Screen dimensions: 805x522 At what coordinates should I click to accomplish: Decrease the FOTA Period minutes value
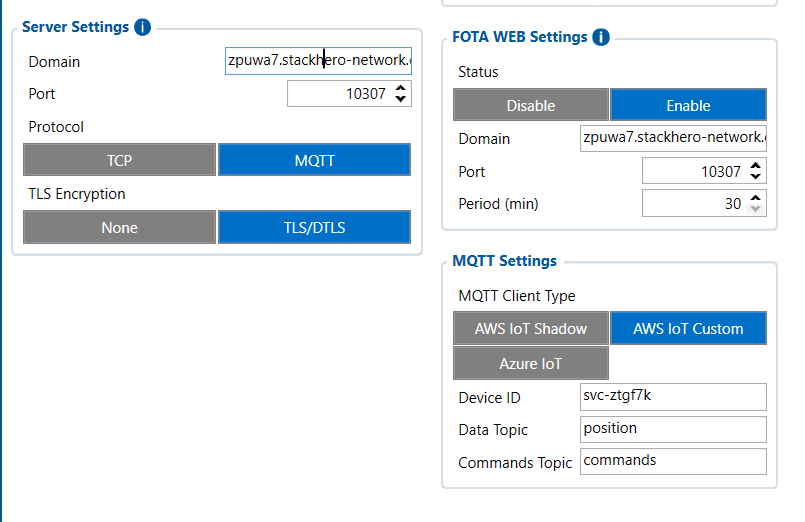(x=757, y=209)
